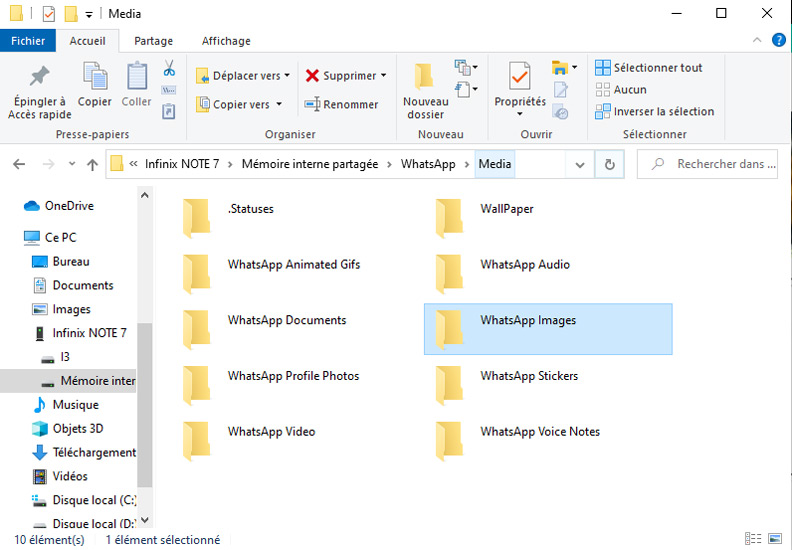This screenshot has height=550, width=792.
Task: Click the Épingler à Accès rapide pin icon
Action: click(x=39, y=78)
